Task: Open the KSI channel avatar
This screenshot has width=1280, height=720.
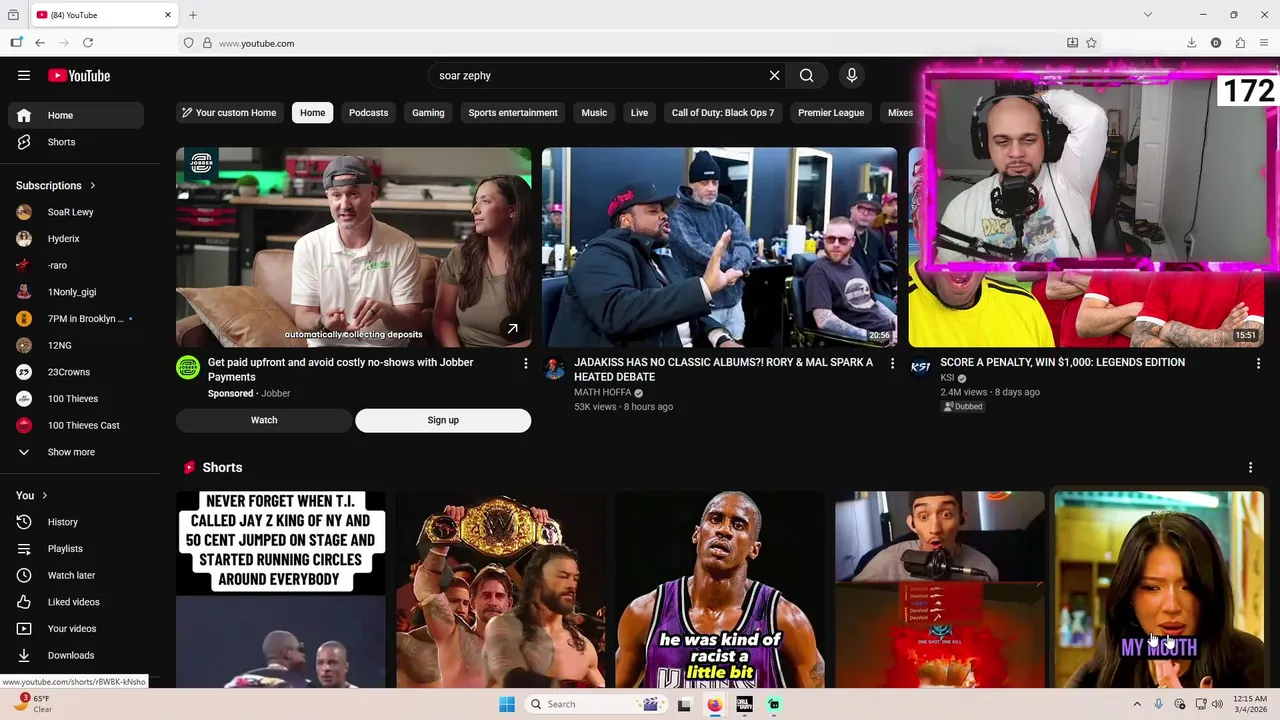Action: (920, 368)
